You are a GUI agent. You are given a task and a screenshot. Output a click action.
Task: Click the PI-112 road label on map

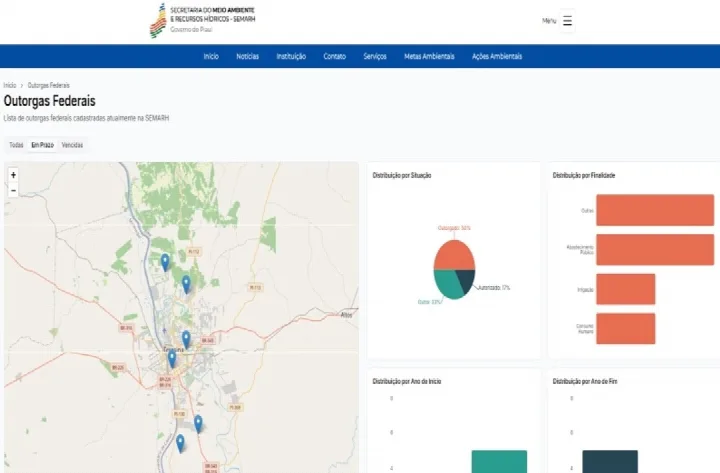point(194,252)
